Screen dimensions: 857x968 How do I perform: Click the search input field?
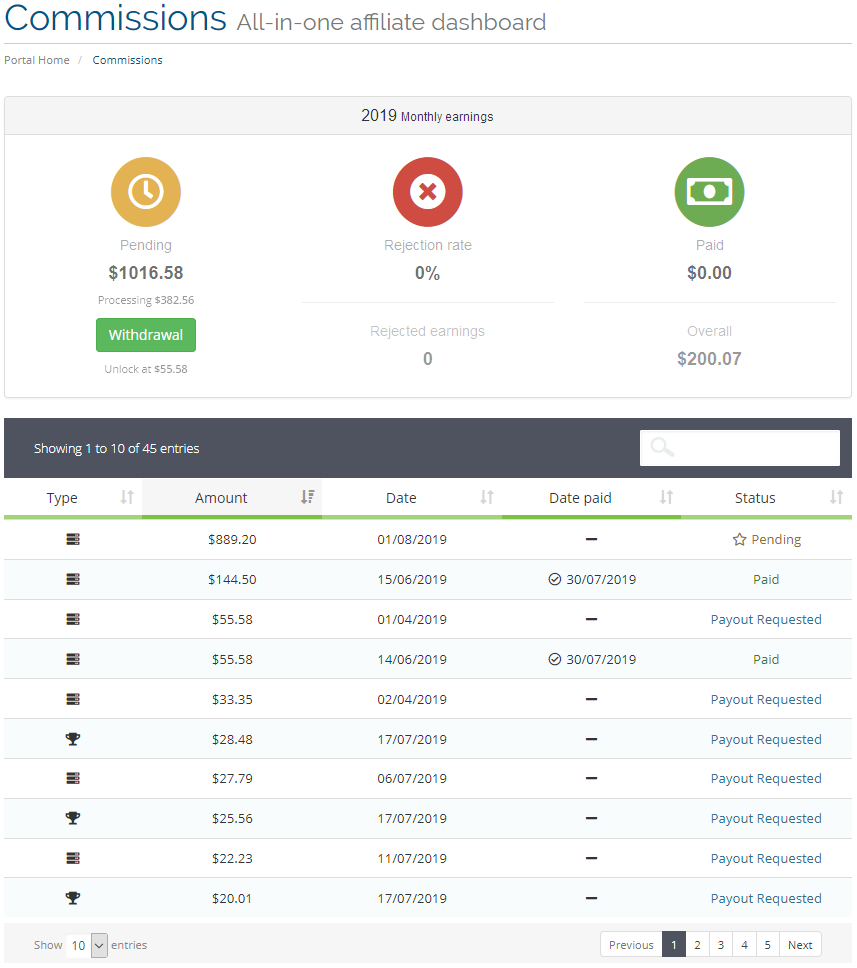coord(740,448)
